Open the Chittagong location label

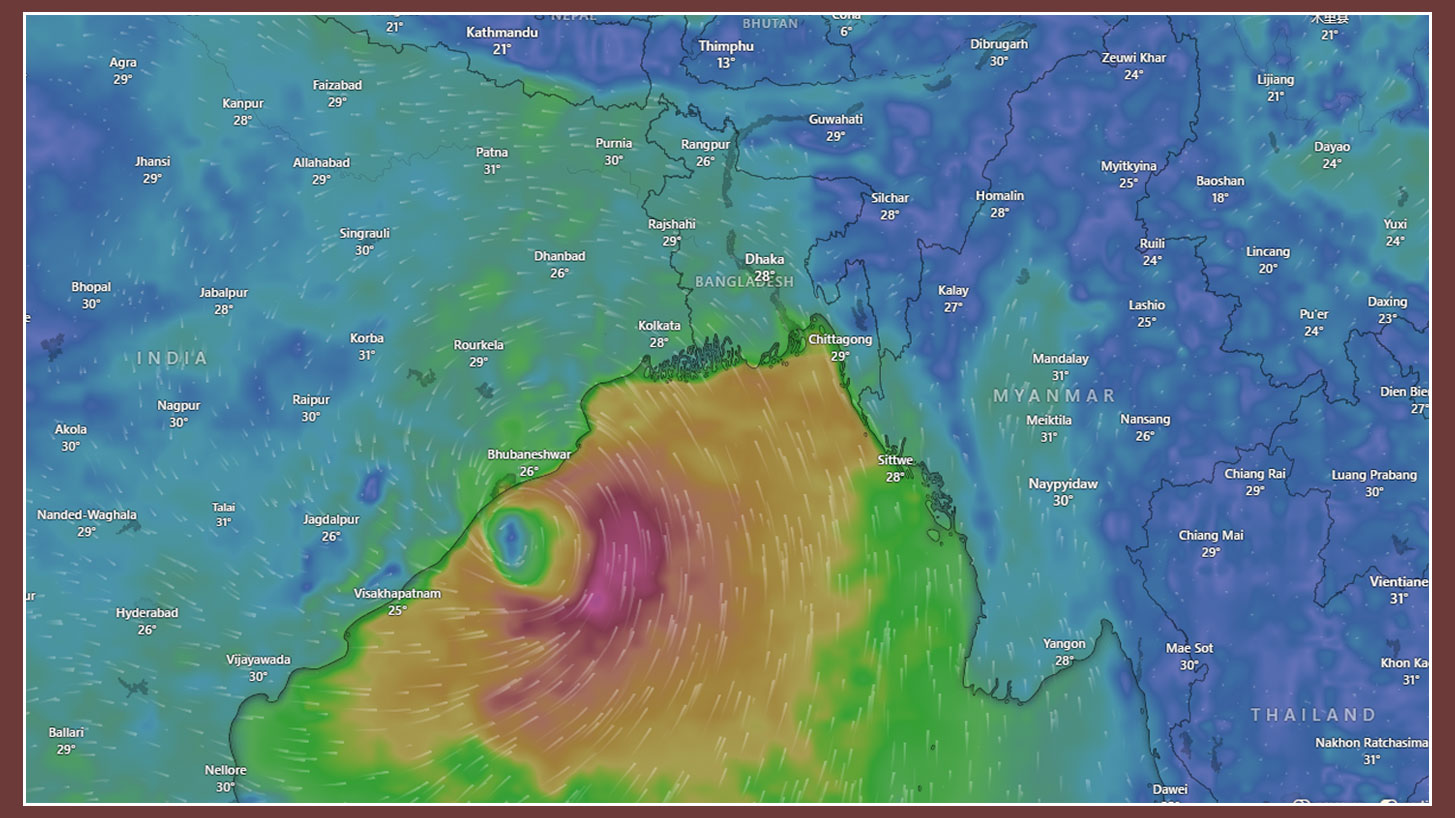point(840,340)
